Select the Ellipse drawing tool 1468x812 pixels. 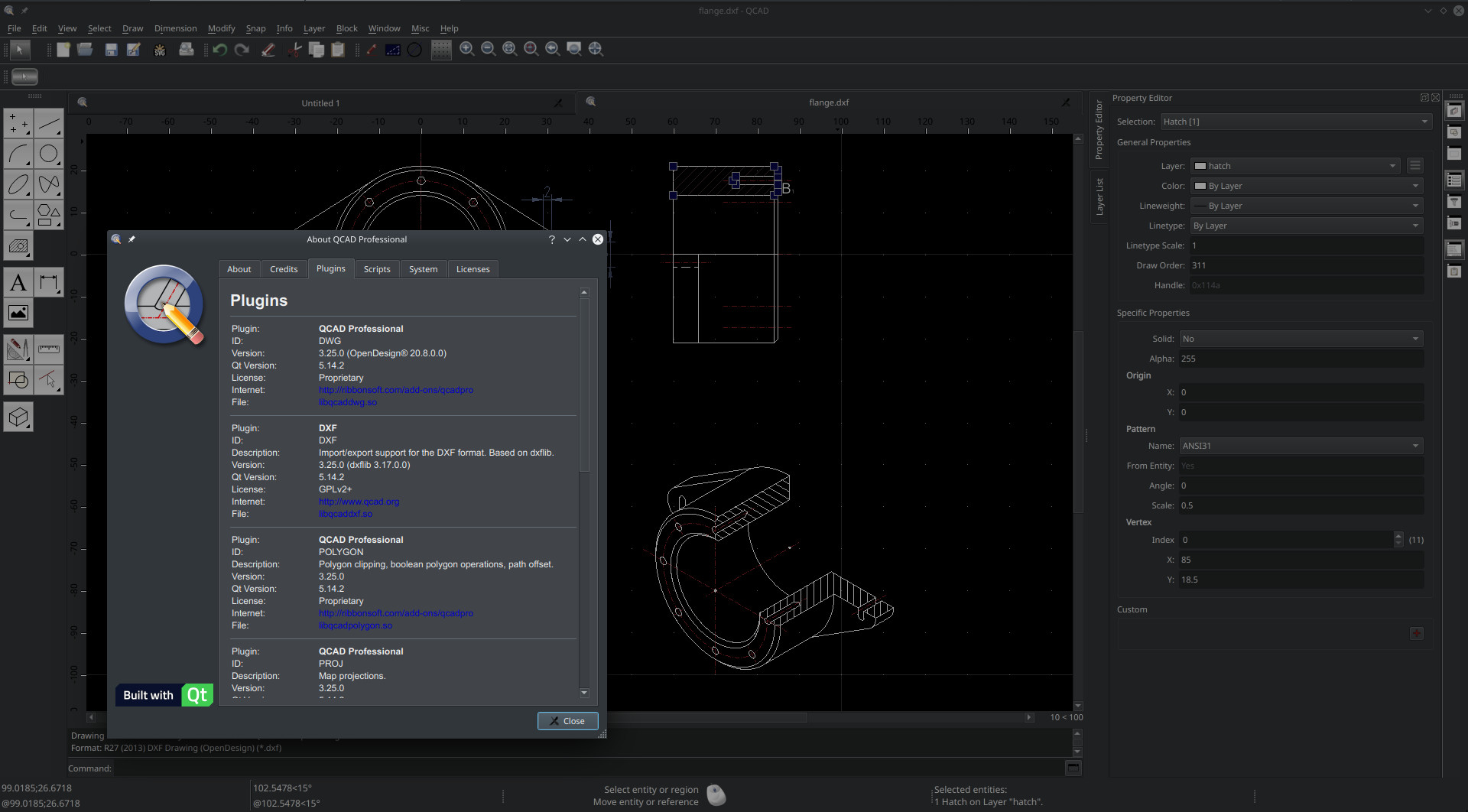(x=18, y=184)
